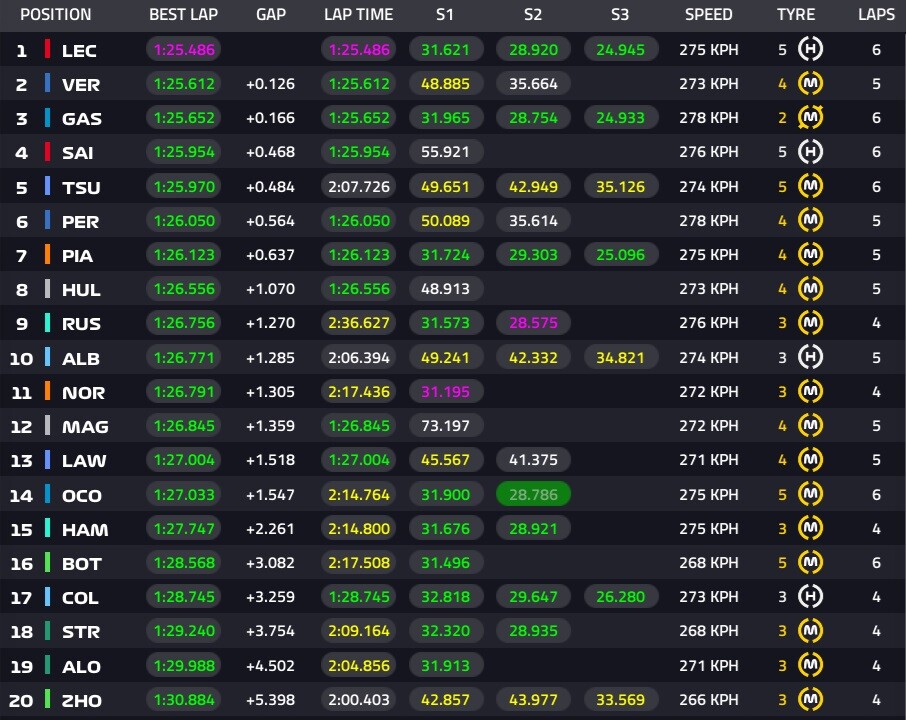Screen dimensions: 906x720
Task: Click Colapinto's hard tyre icon
Action: click(810, 597)
